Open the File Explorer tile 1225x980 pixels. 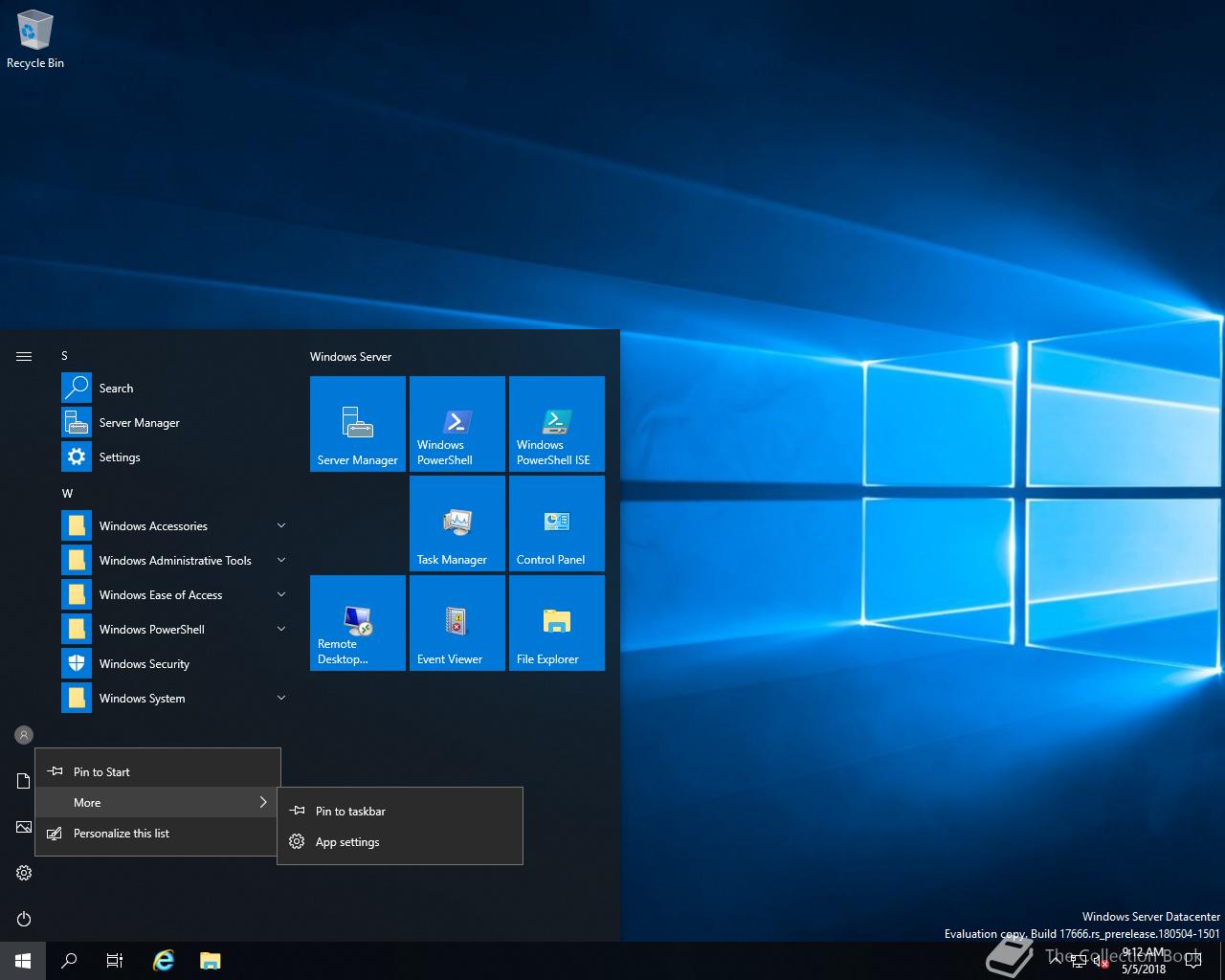[x=556, y=623]
